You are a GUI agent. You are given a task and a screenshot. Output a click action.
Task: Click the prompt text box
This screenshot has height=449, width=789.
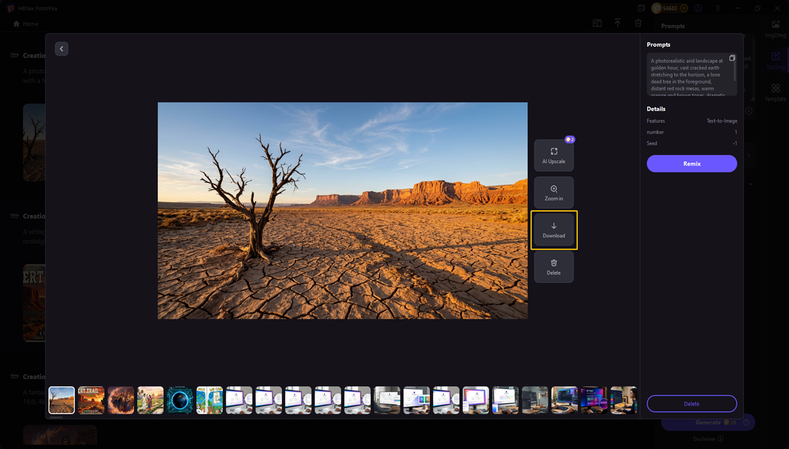(688, 75)
